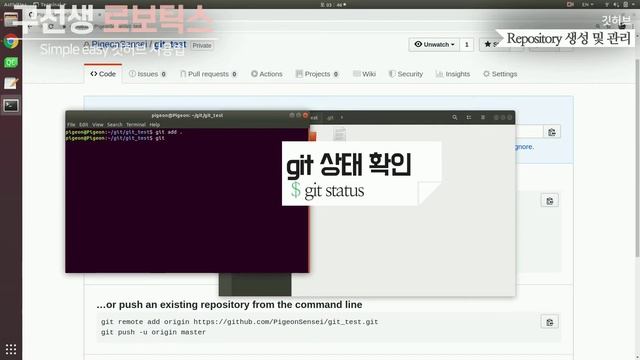Open the text editor dock icon
The image size is (640, 360).
click(11, 83)
